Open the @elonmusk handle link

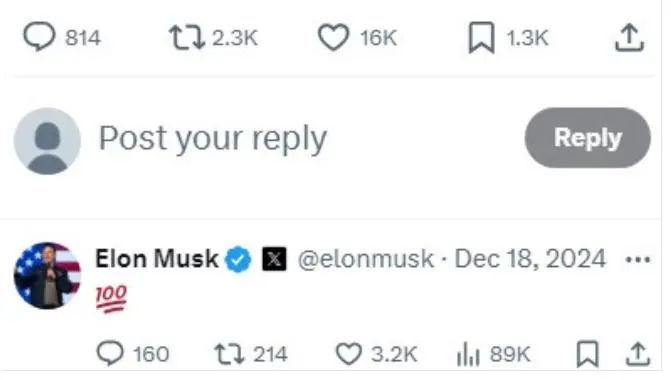pos(365,259)
